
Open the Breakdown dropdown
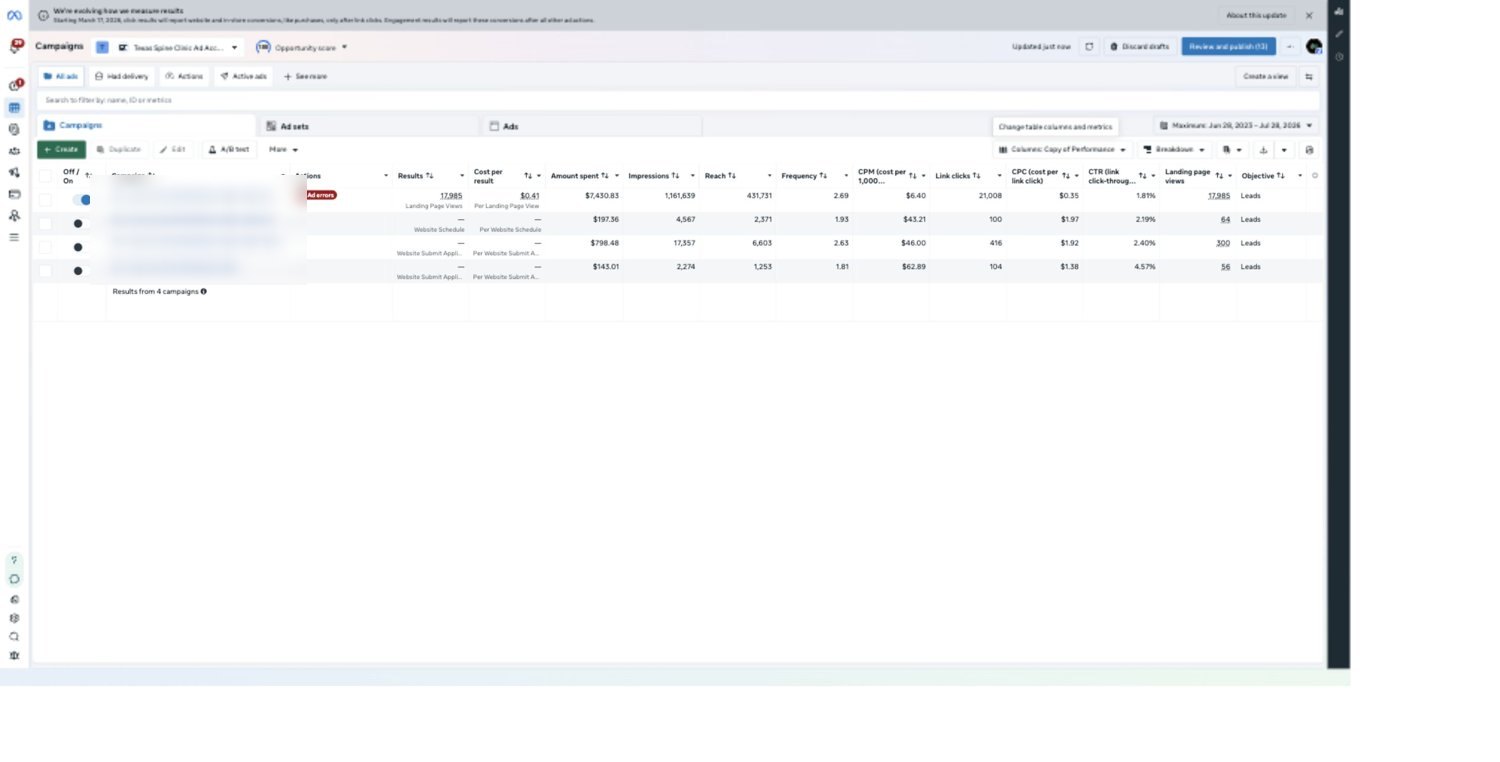(1174, 149)
